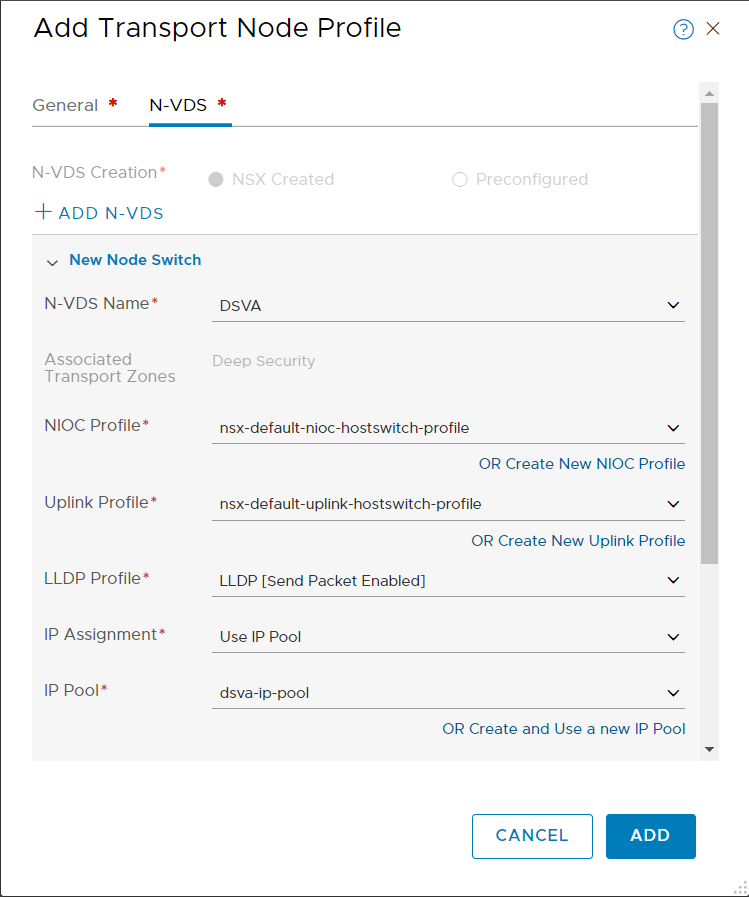
Task: Close the Add Transport Node Profile dialog
Action: (713, 29)
